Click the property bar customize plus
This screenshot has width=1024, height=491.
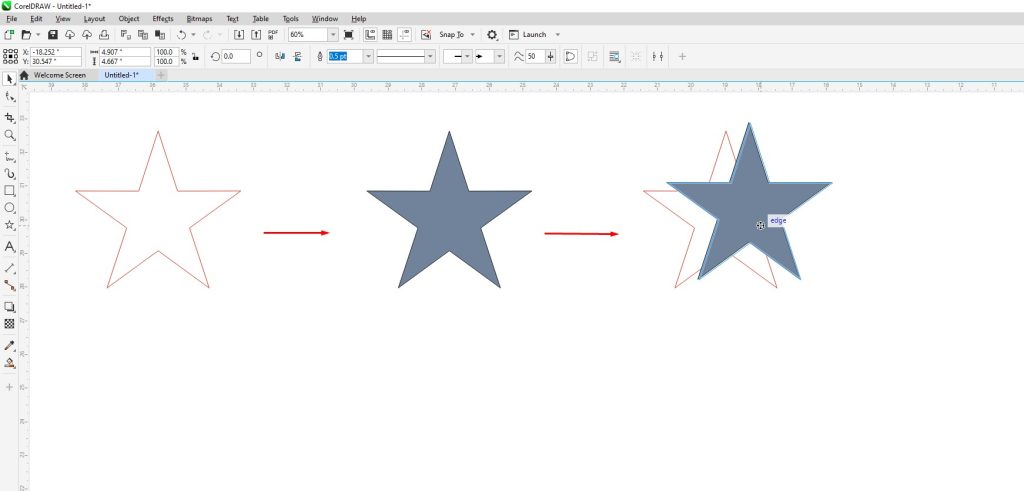[682, 57]
